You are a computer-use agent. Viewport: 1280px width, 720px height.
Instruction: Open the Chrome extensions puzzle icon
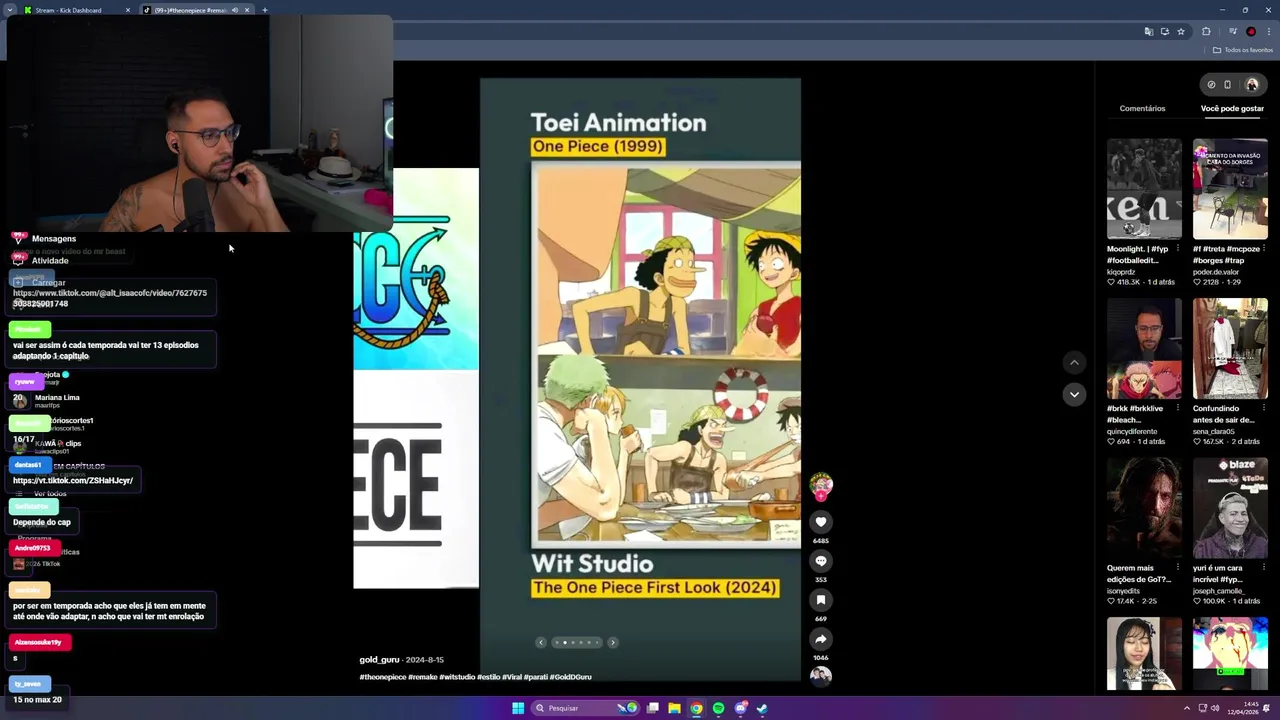1206,32
